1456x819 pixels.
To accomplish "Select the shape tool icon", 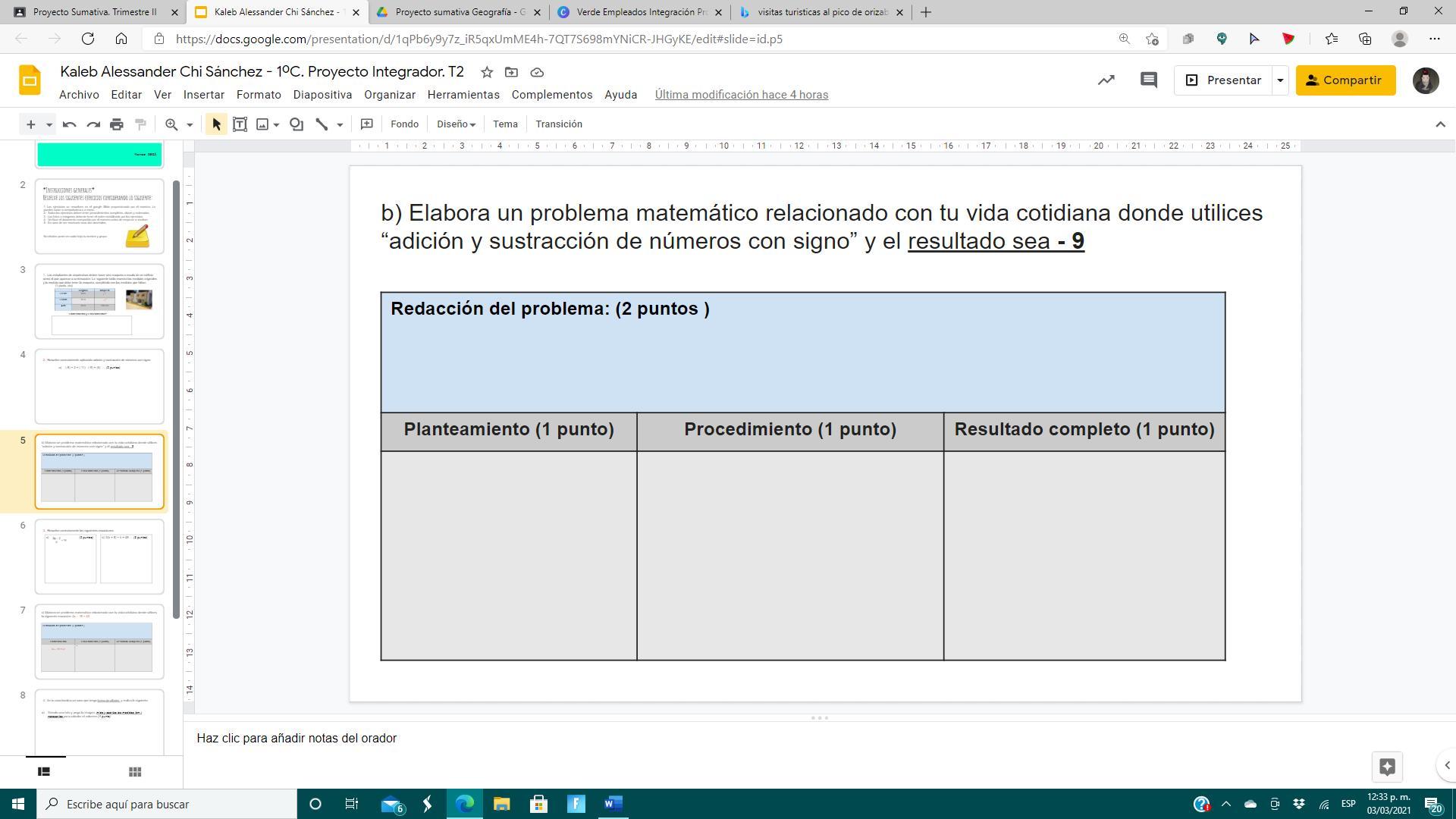I will 297,124.
